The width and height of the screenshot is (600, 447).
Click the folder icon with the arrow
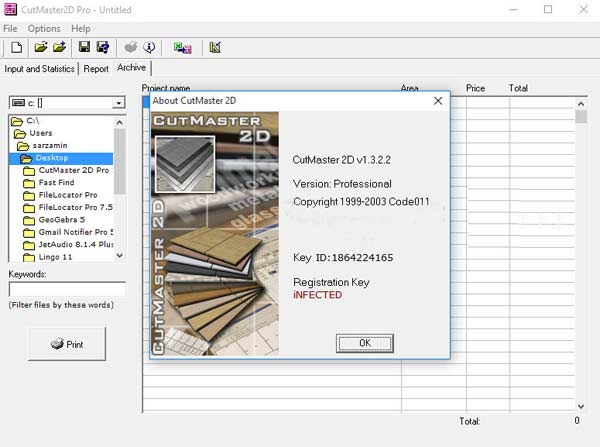(x=59, y=47)
